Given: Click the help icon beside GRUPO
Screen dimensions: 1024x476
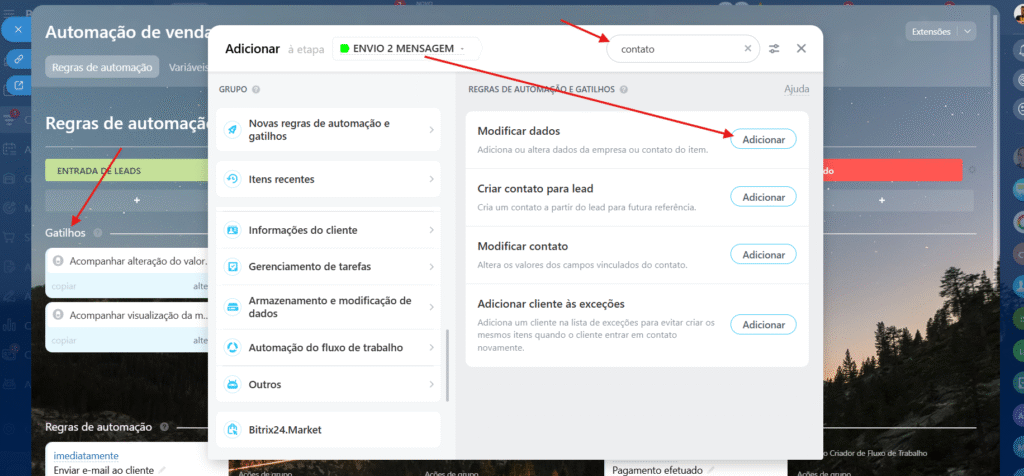Looking at the screenshot, I should pyautogui.click(x=257, y=89).
